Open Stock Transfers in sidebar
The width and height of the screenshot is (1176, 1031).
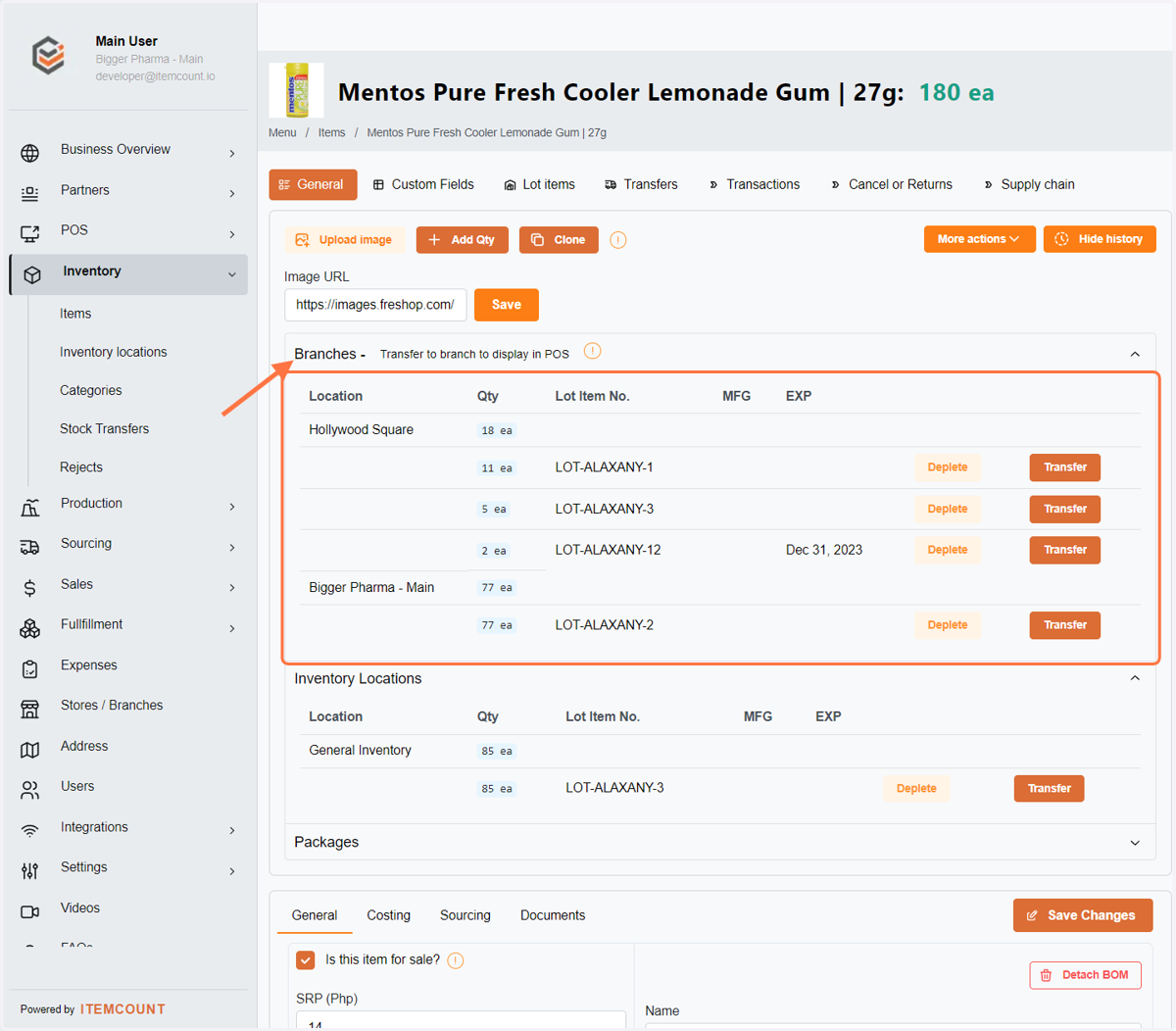tap(104, 428)
